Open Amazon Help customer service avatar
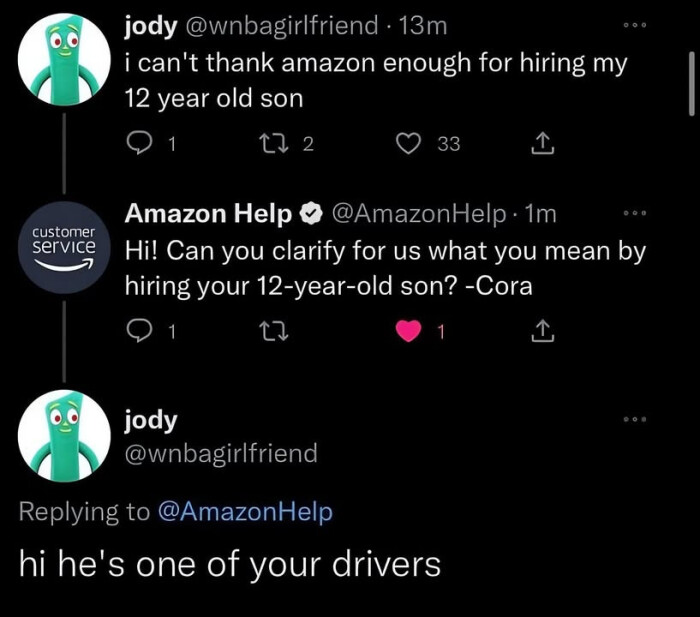 [x=64, y=247]
